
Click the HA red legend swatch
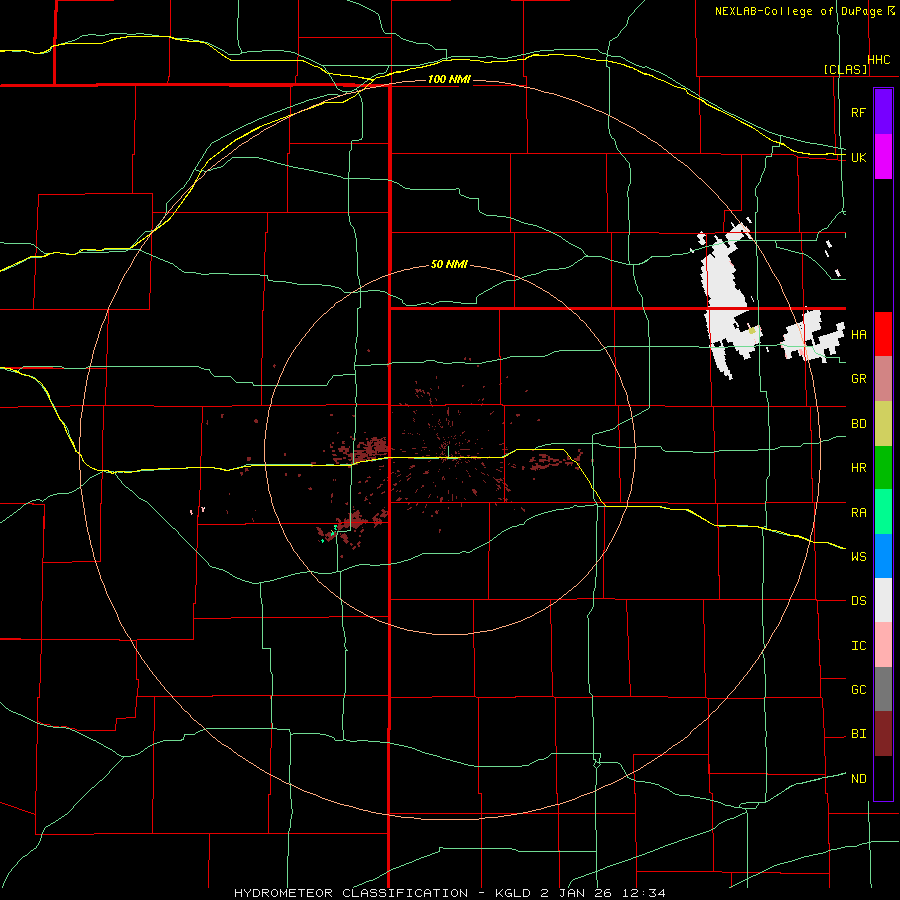tap(883, 334)
